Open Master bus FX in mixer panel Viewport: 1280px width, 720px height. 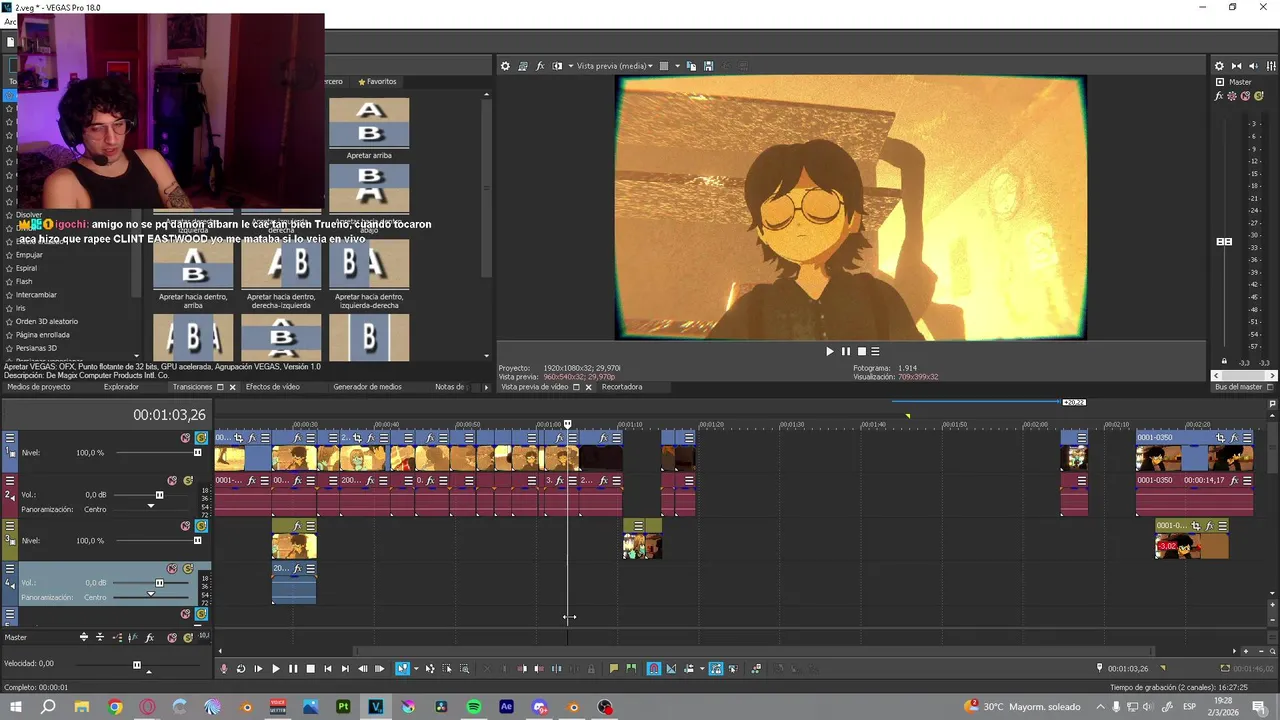[x=1219, y=96]
